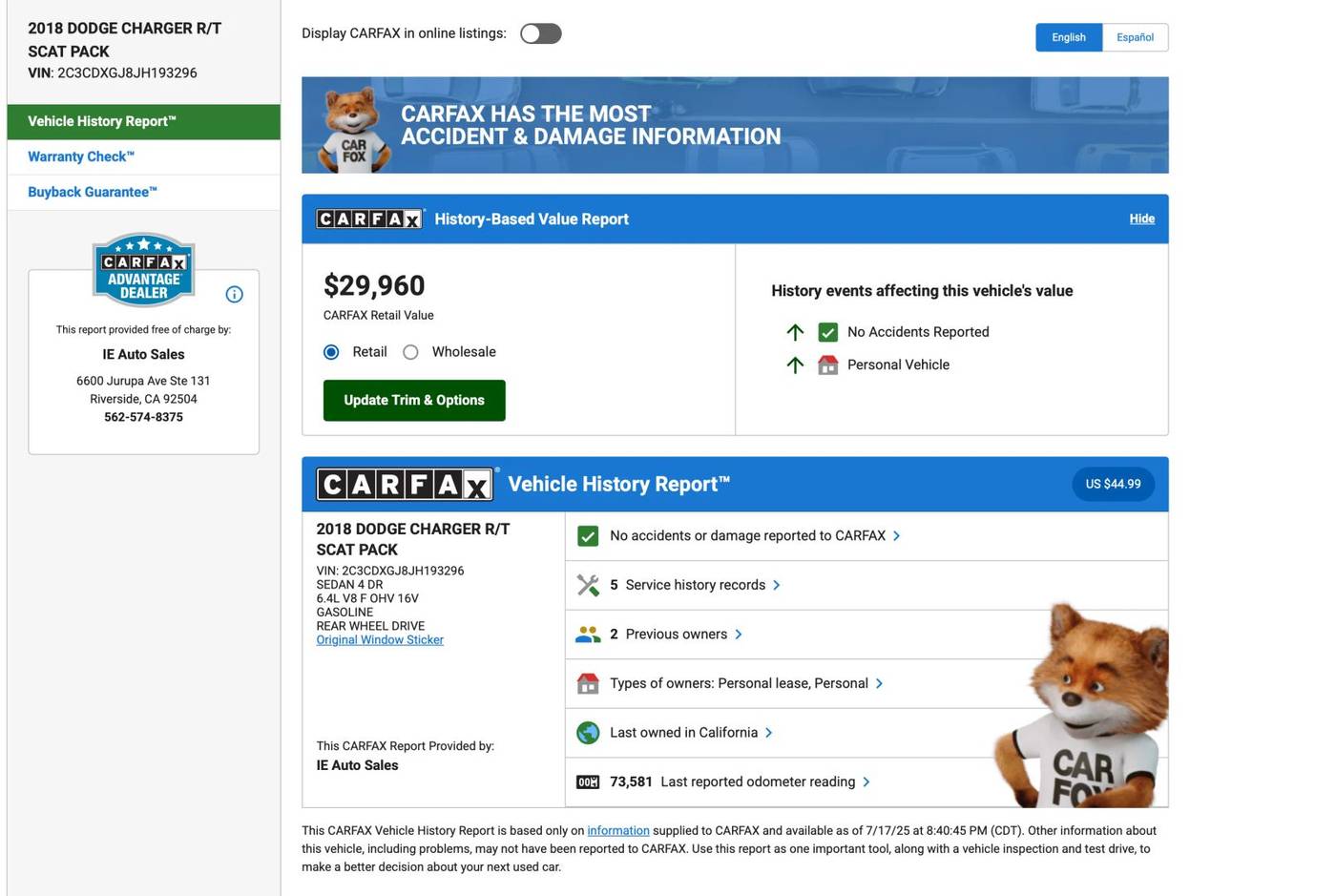This screenshot has height=896, width=1336.
Task: Expand the 5 Service history records row
Action: [x=866, y=585]
